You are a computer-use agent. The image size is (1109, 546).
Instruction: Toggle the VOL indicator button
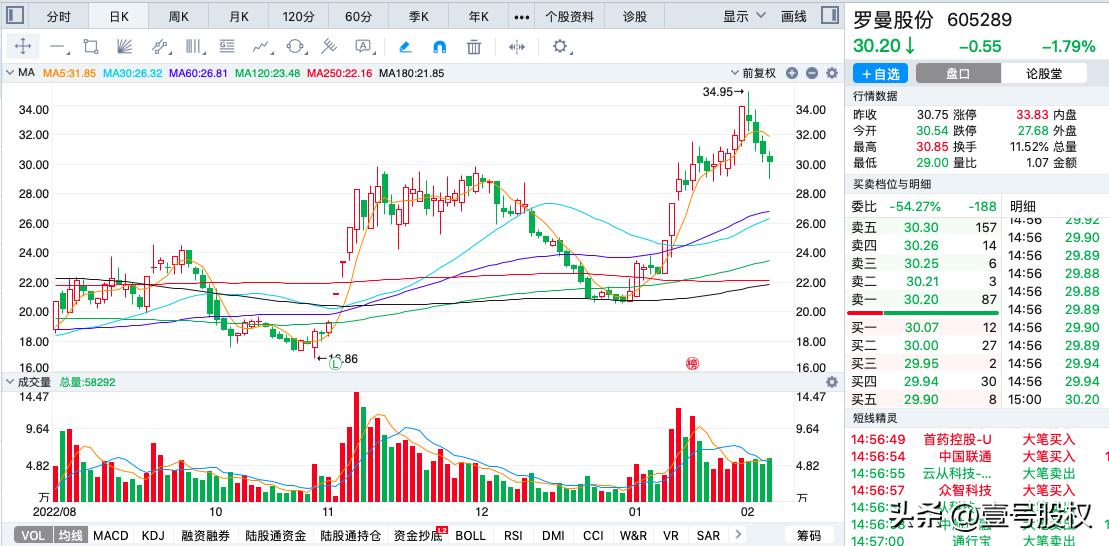[x=33, y=535]
